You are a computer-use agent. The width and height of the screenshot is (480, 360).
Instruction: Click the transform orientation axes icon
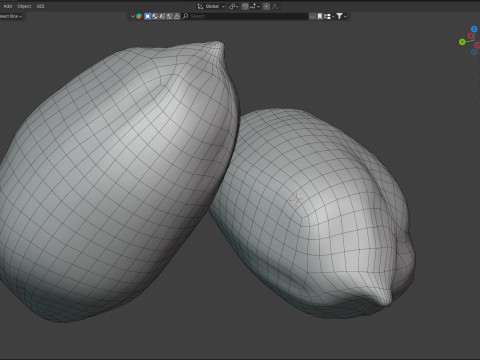(x=200, y=6)
